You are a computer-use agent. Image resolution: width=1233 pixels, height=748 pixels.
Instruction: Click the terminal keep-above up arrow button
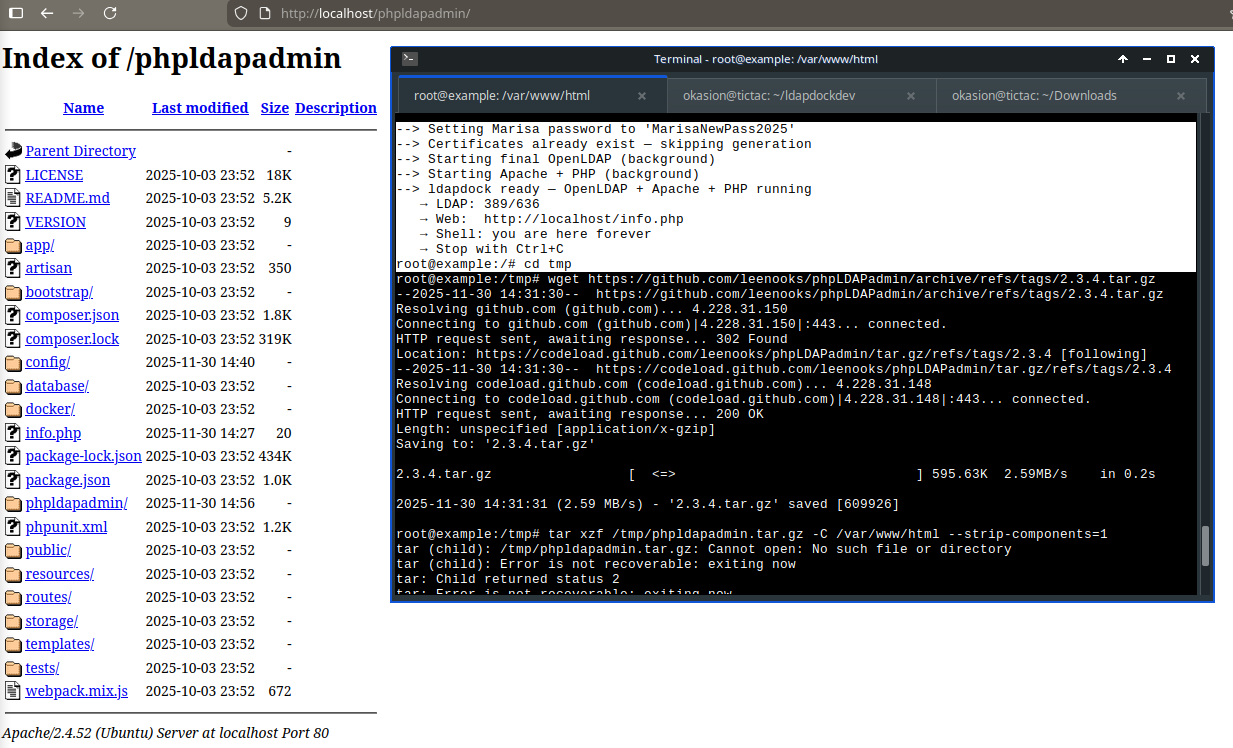coord(1123,59)
